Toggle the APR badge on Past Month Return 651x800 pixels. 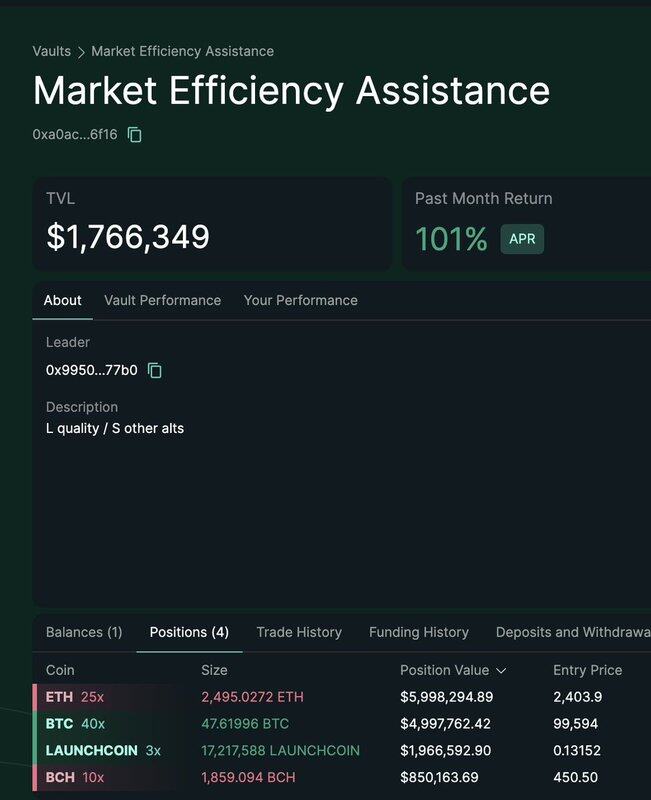pos(522,239)
